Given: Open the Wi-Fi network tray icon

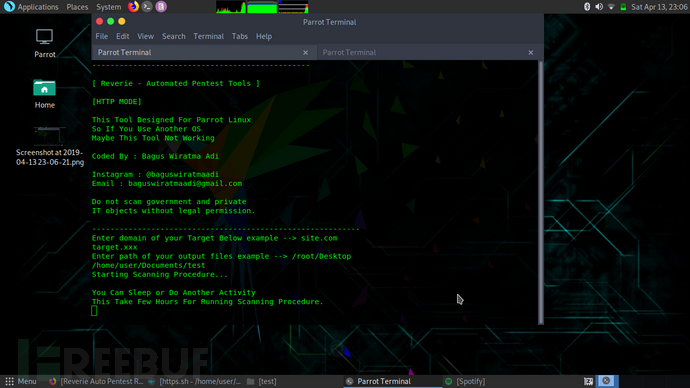Looking at the screenshot, I should tap(611, 7).
